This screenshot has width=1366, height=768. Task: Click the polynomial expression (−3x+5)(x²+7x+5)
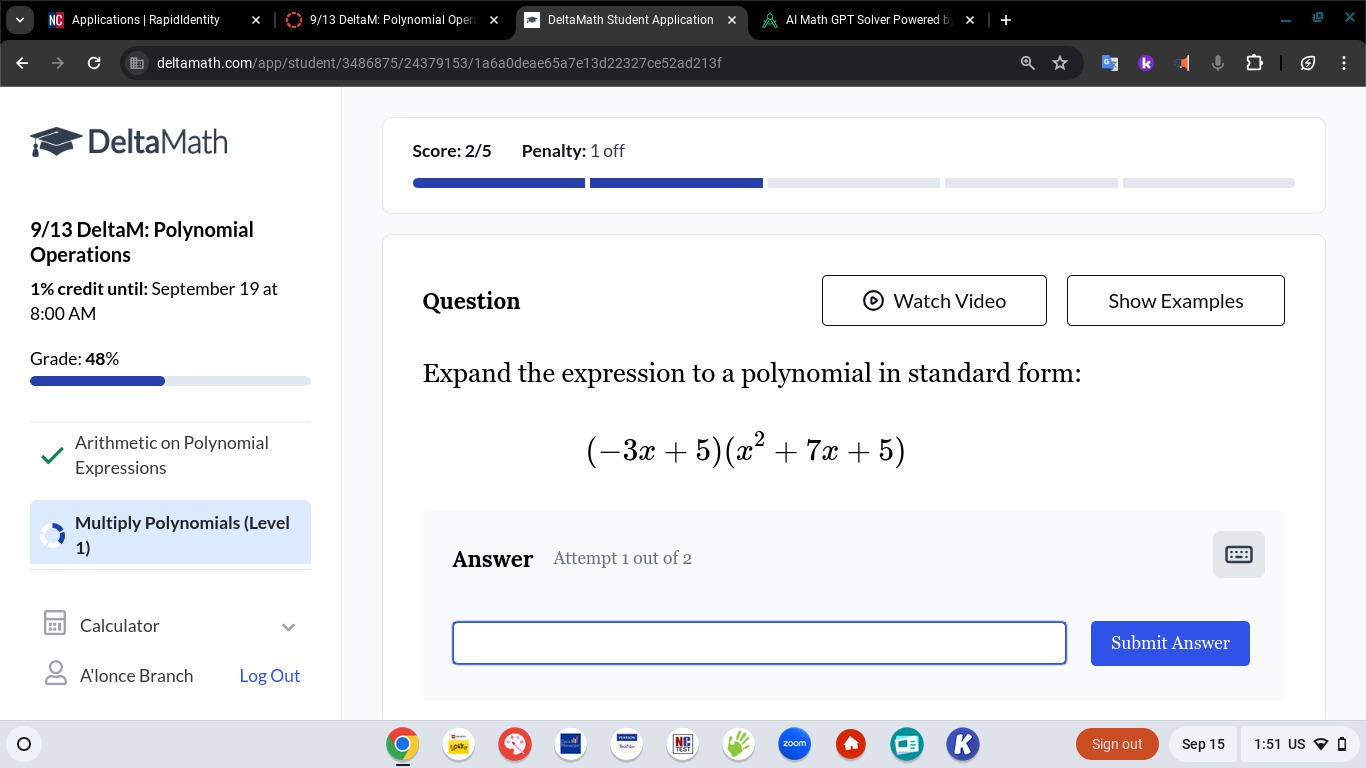tap(746, 450)
